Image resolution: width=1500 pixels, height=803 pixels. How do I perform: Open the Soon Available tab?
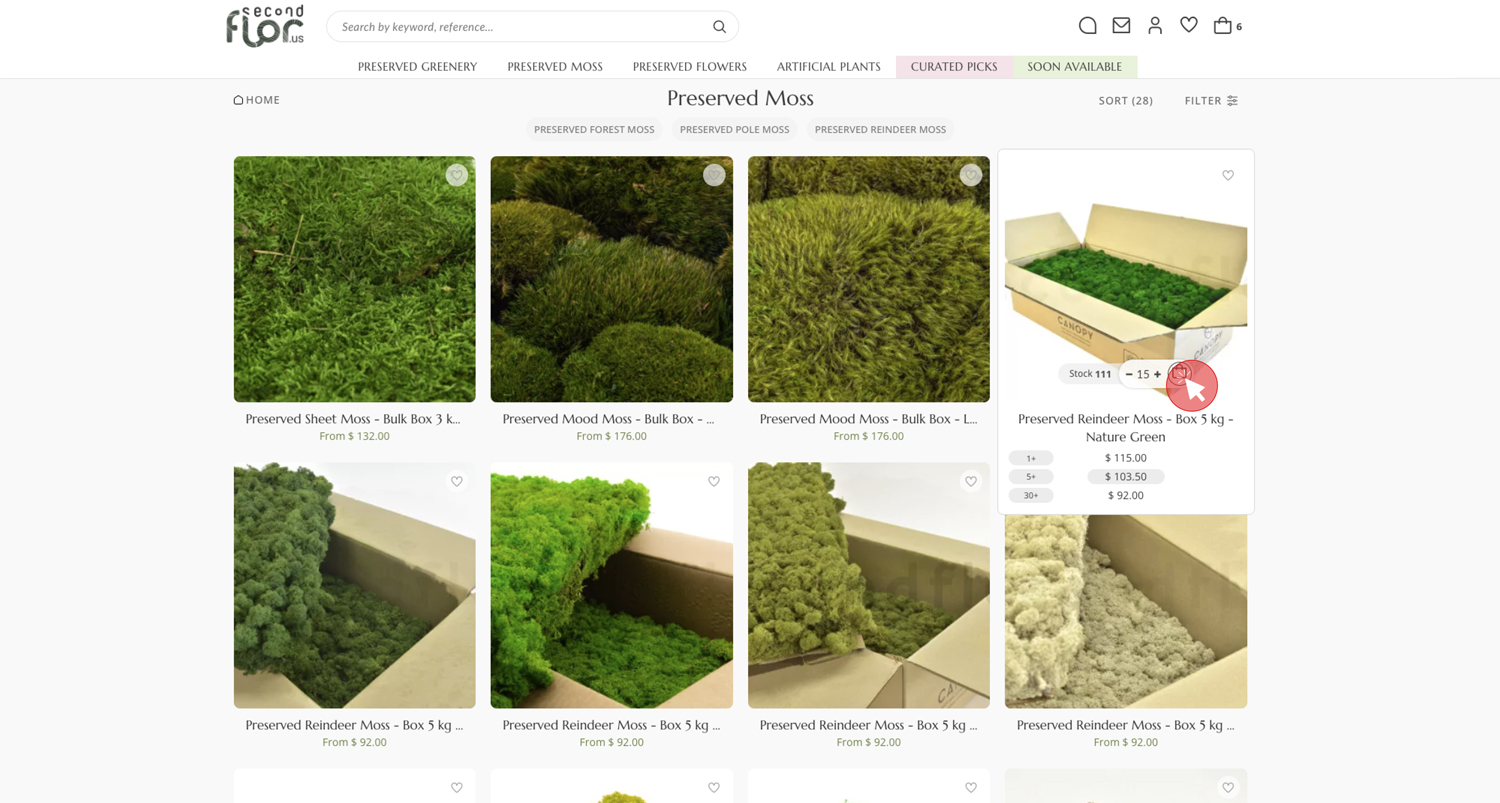click(x=1075, y=67)
